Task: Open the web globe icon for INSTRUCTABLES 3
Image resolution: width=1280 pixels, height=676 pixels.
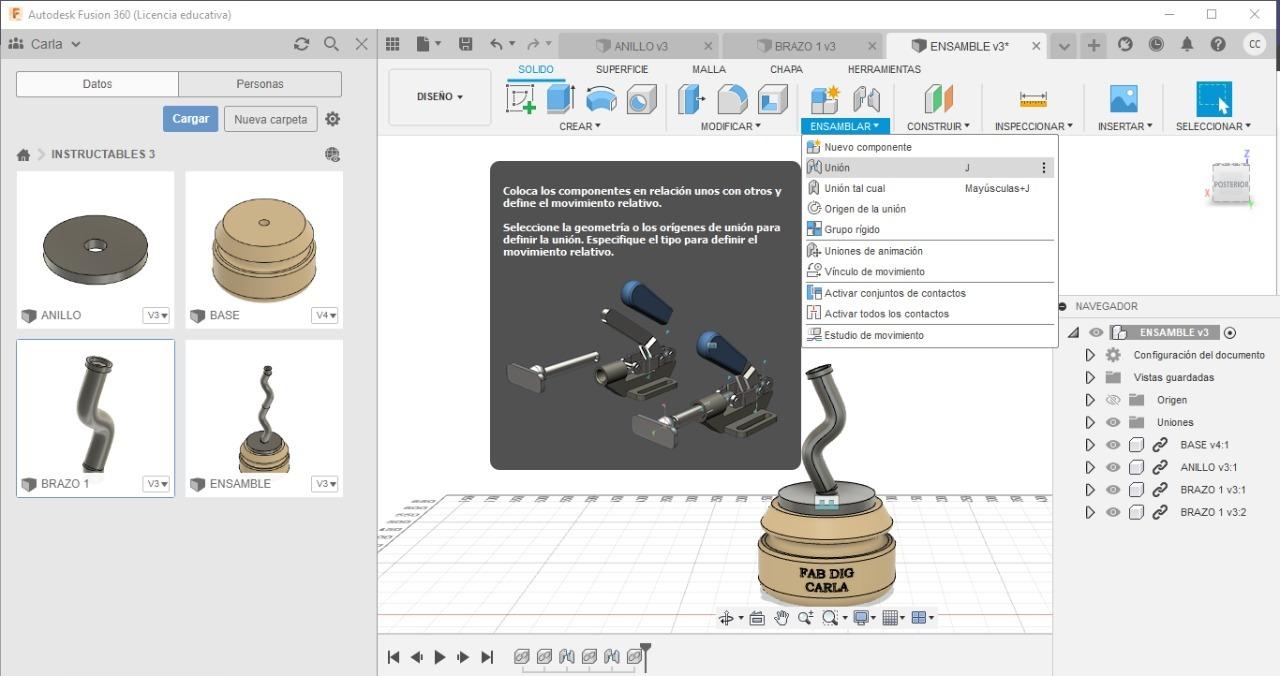Action: (333, 154)
